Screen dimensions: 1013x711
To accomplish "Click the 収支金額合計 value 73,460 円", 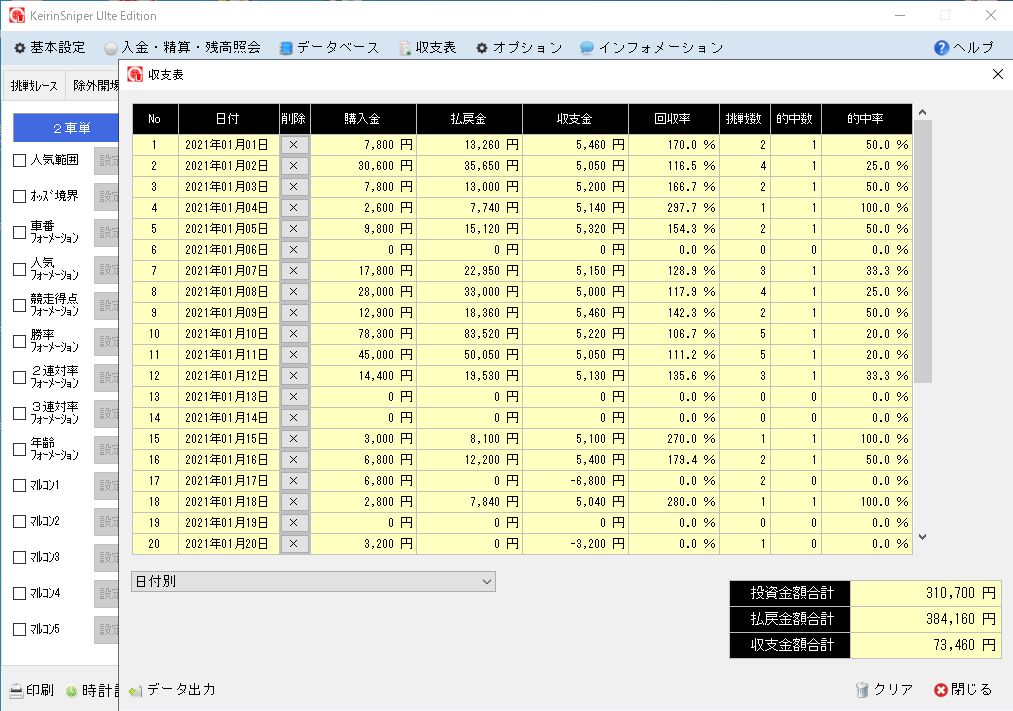I will [x=925, y=645].
